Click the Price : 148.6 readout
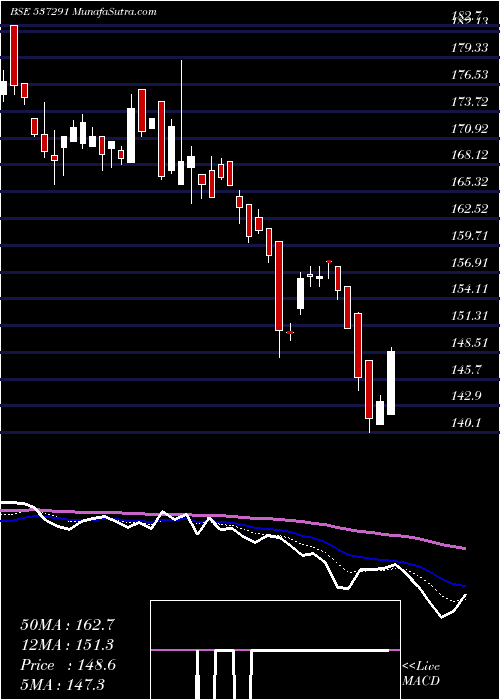This screenshot has width=500, height=700. tap(68, 665)
